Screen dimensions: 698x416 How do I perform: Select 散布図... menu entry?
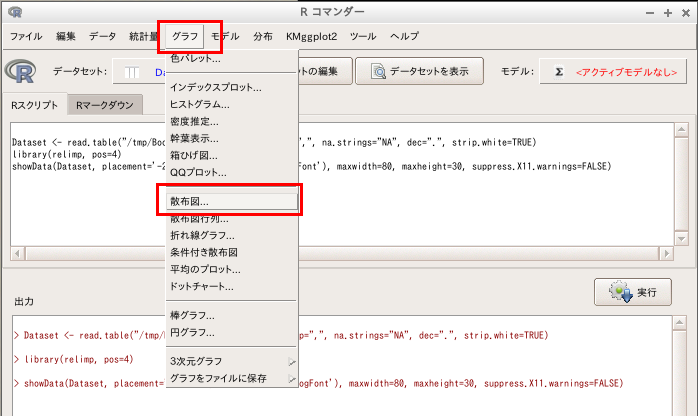click(x=231, y=202)
